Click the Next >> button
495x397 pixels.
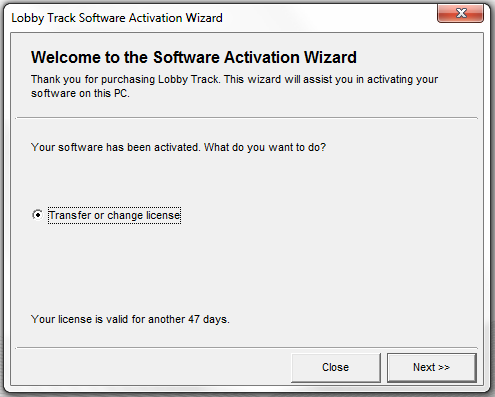click(432, 368)
